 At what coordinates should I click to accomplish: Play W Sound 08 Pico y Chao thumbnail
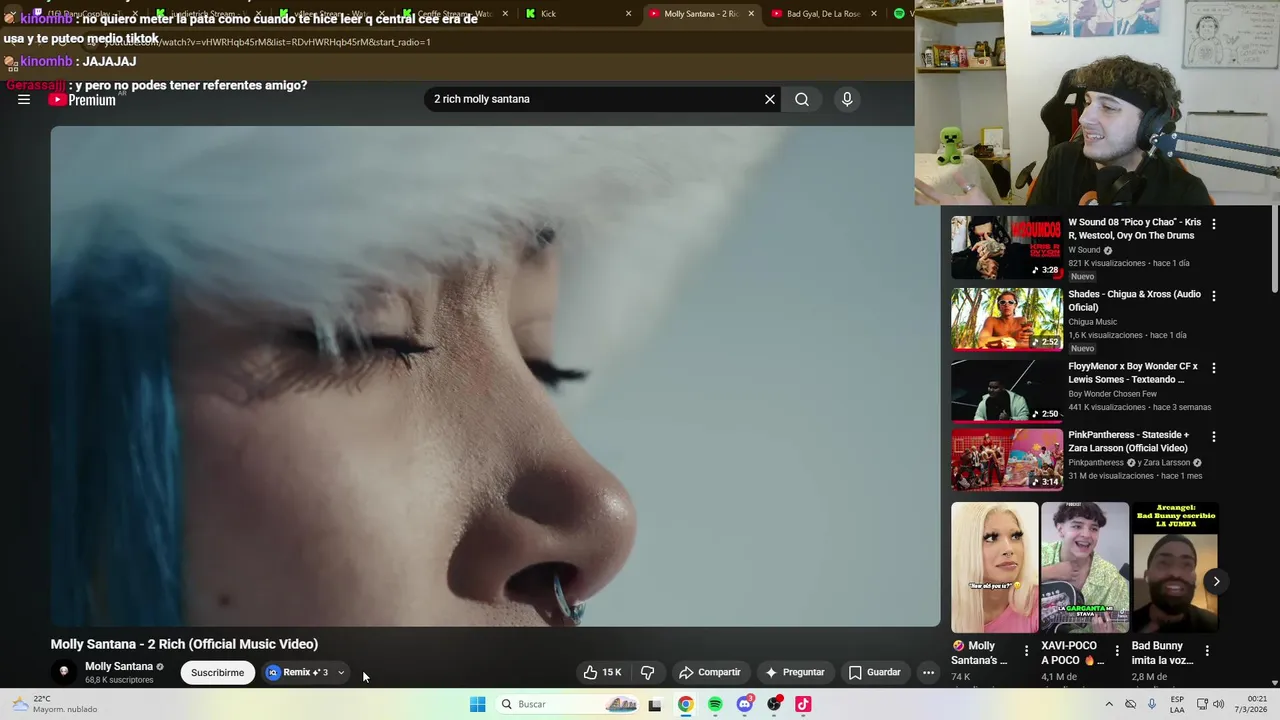(x=1007, y=247)
